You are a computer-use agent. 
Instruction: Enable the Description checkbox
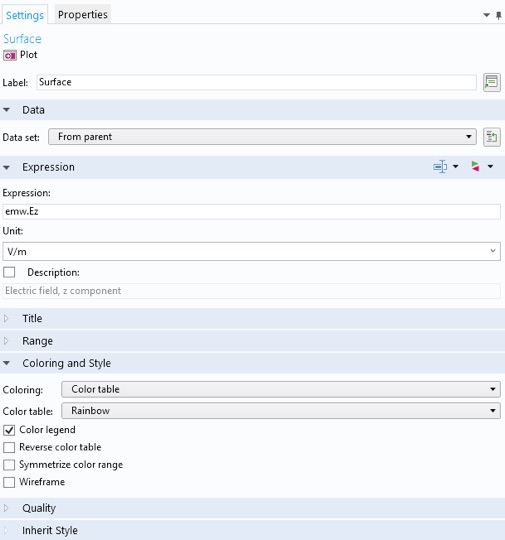point(9,272)
